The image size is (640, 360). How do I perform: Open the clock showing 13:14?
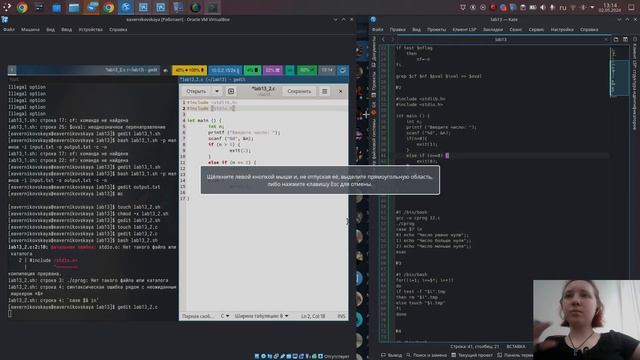[x=610, y=7]
